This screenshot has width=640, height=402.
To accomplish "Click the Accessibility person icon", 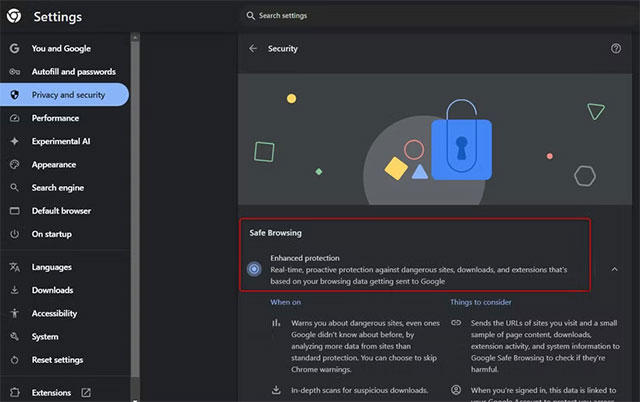I will click(x=14, y=313).
